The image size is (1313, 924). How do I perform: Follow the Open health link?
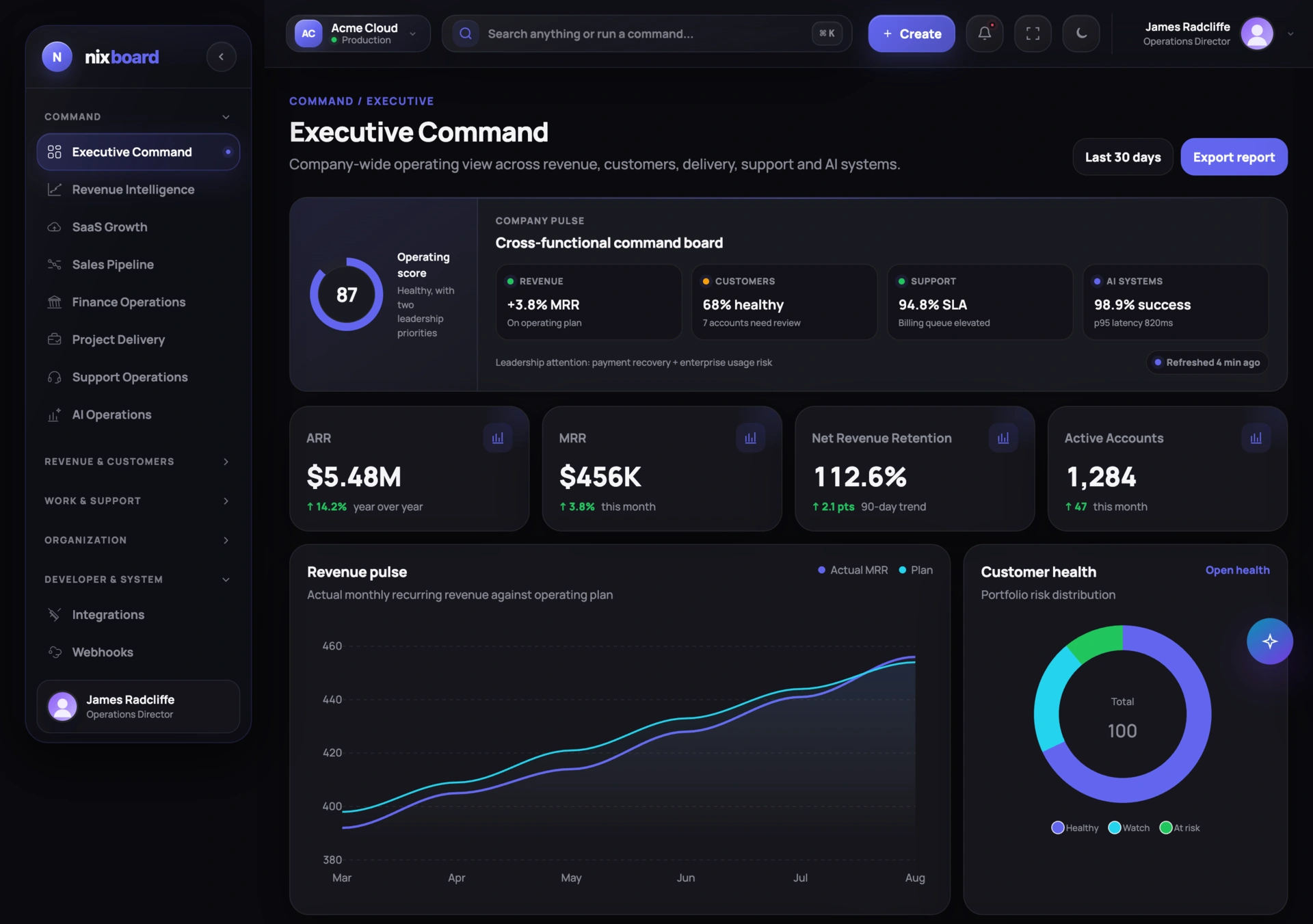1237,570
